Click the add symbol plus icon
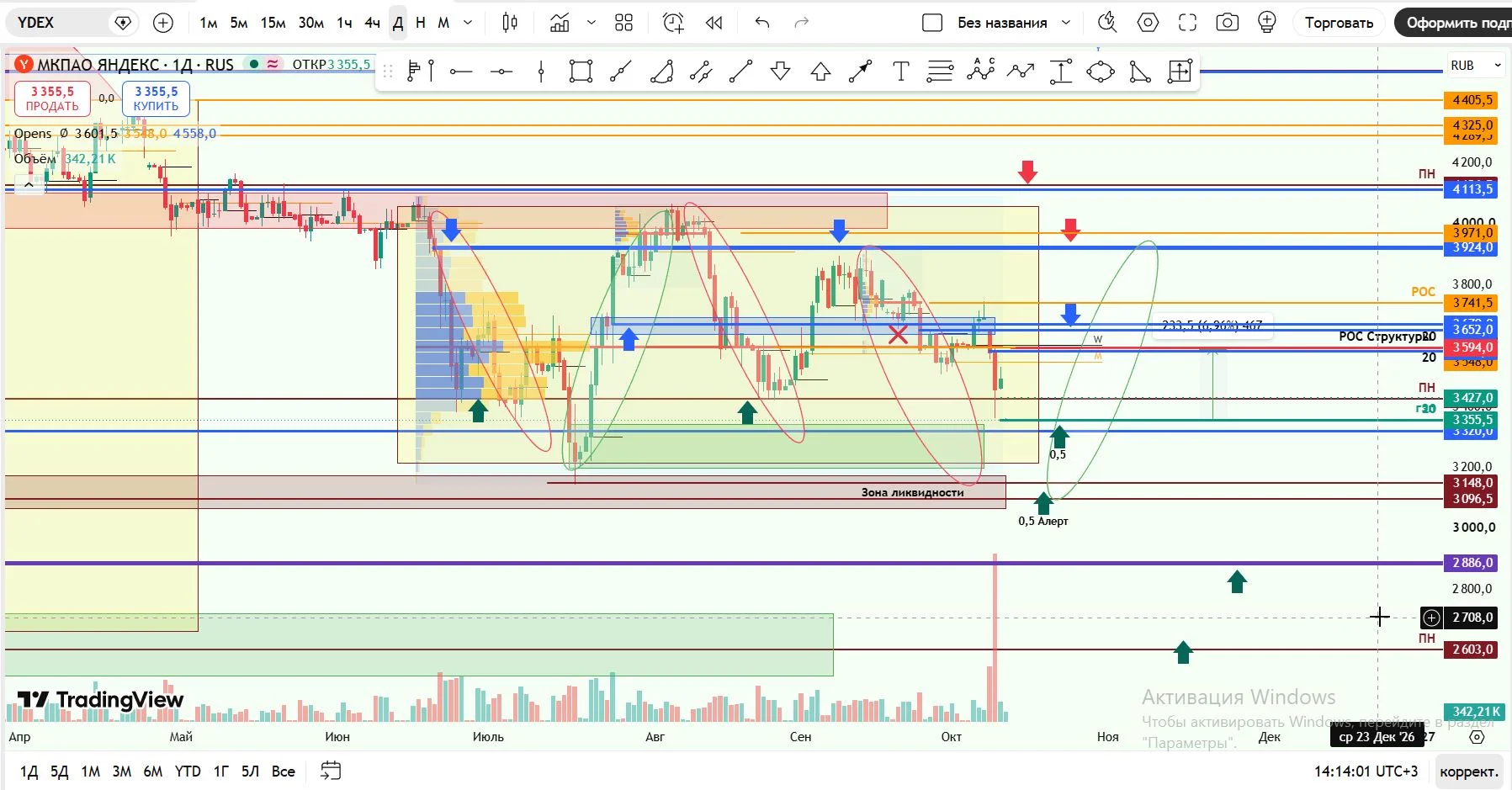Image resolution: width=1512 pixels, height=790 pixels. tap(163, 23)
